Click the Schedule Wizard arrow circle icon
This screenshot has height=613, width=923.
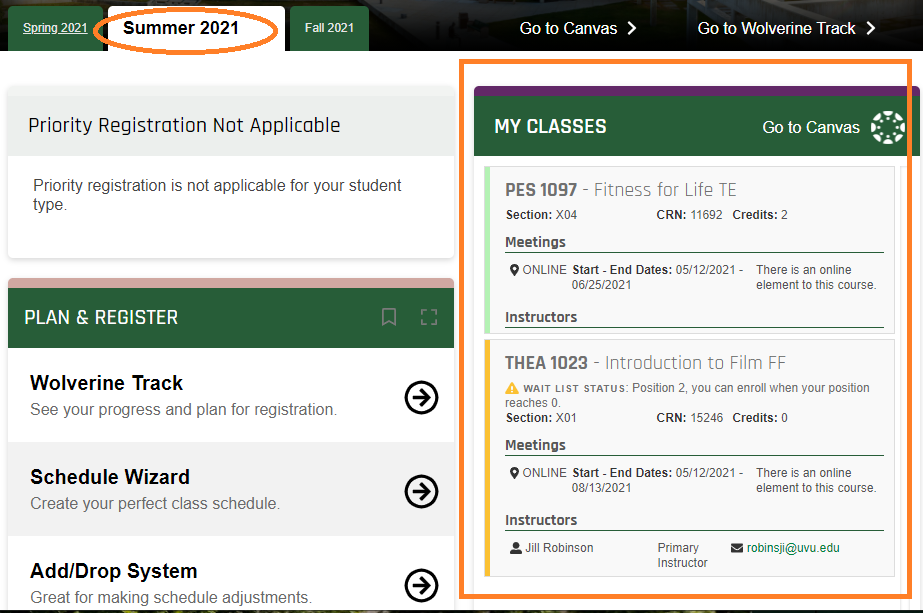(x=421, y=491)
